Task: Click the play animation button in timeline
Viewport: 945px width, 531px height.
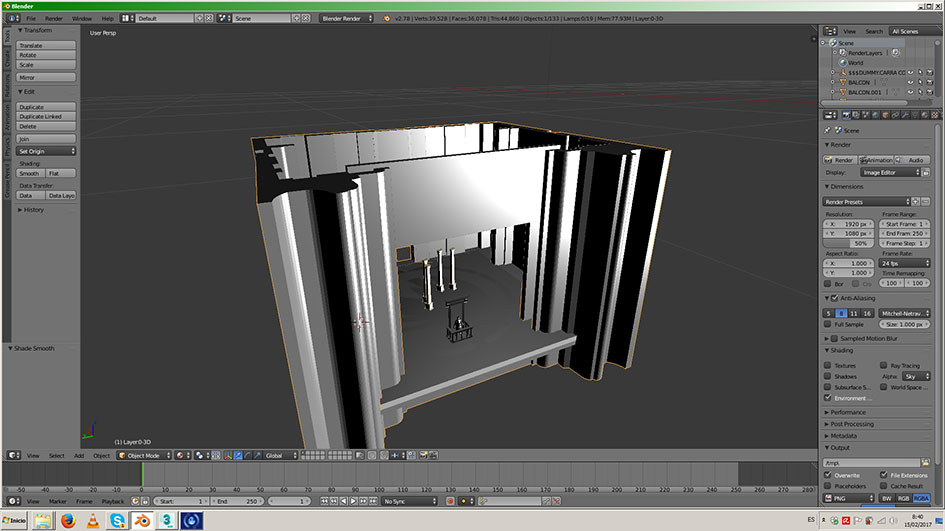Action: 354,501
